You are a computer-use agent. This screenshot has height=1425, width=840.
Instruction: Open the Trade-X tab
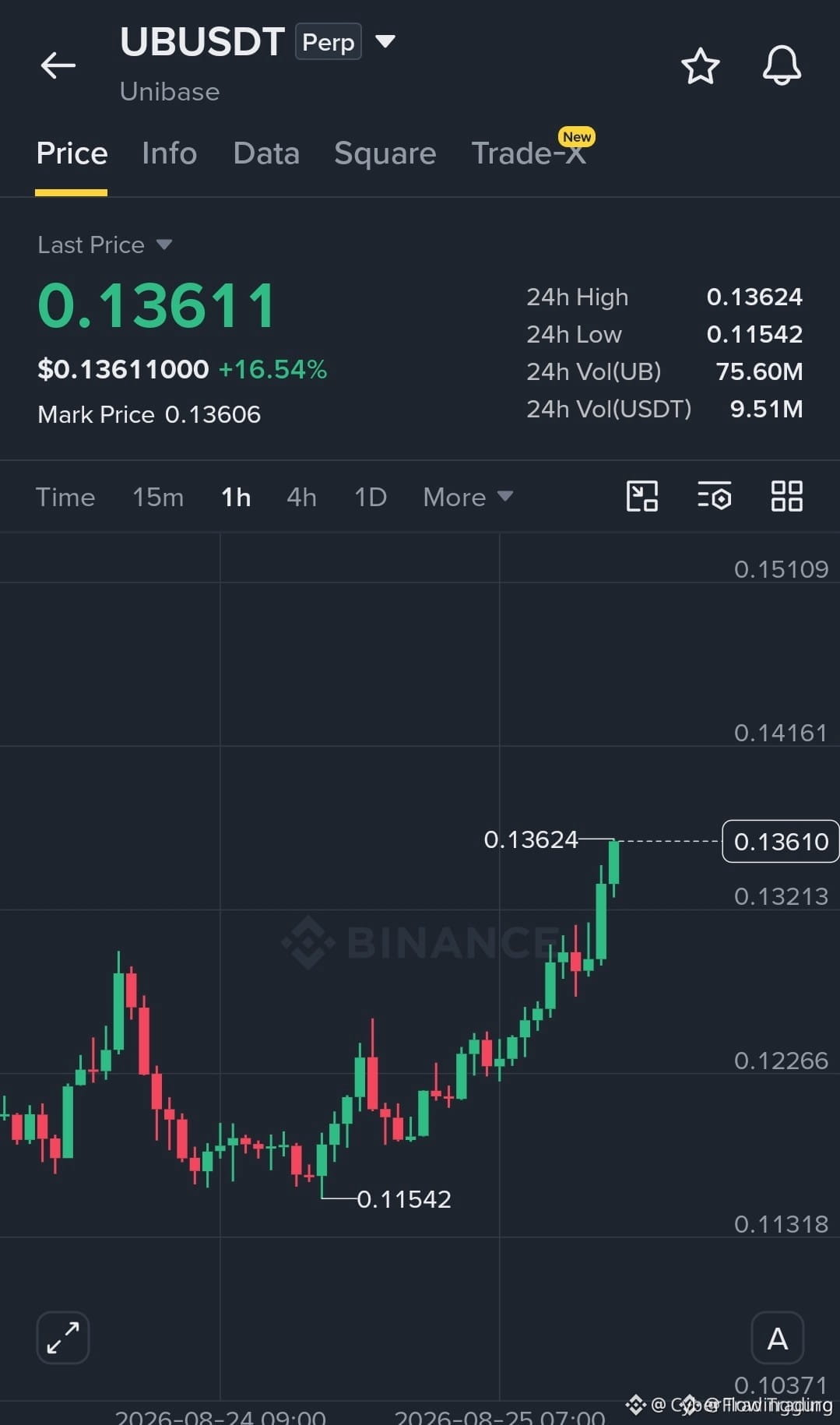(529, 153)
